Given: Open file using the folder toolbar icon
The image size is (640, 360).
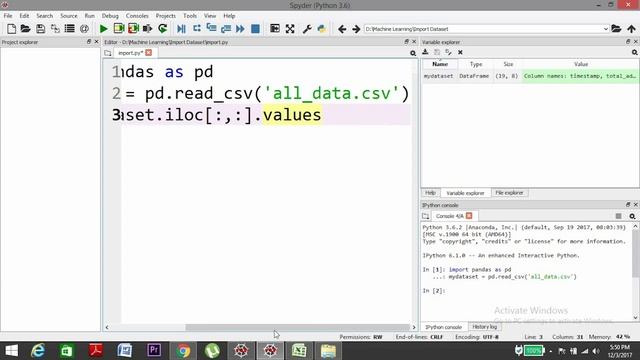Looking at the screenshot, I should 25,29.
